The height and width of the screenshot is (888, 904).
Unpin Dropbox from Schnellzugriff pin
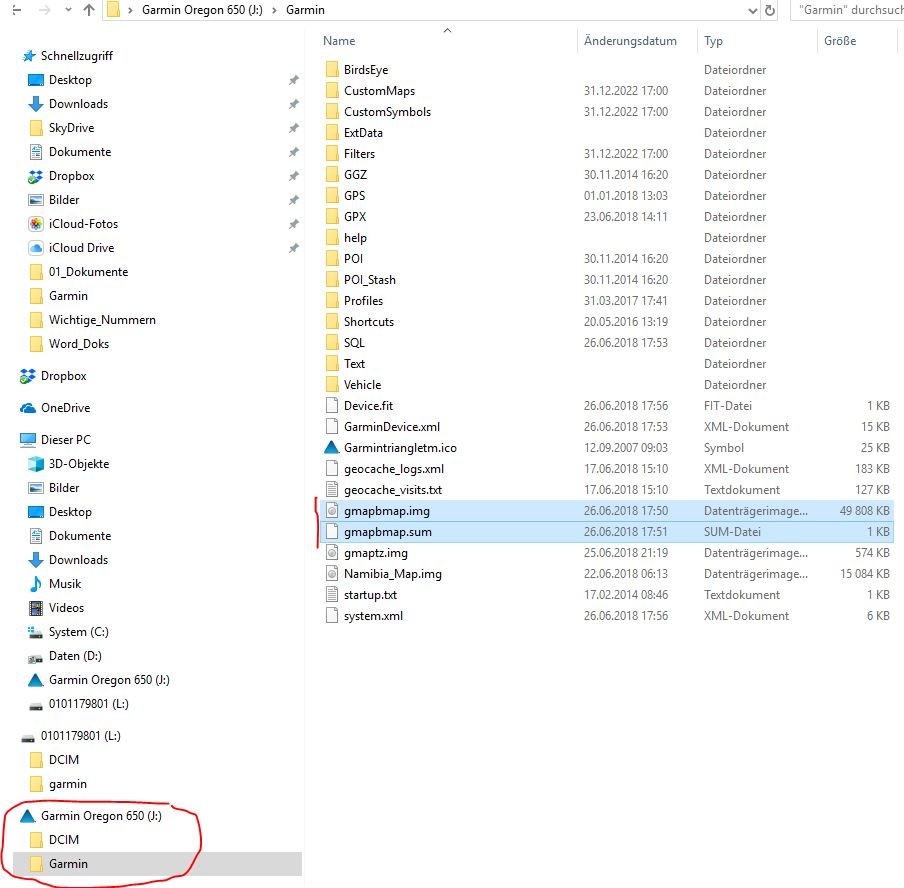click(293, 176)
